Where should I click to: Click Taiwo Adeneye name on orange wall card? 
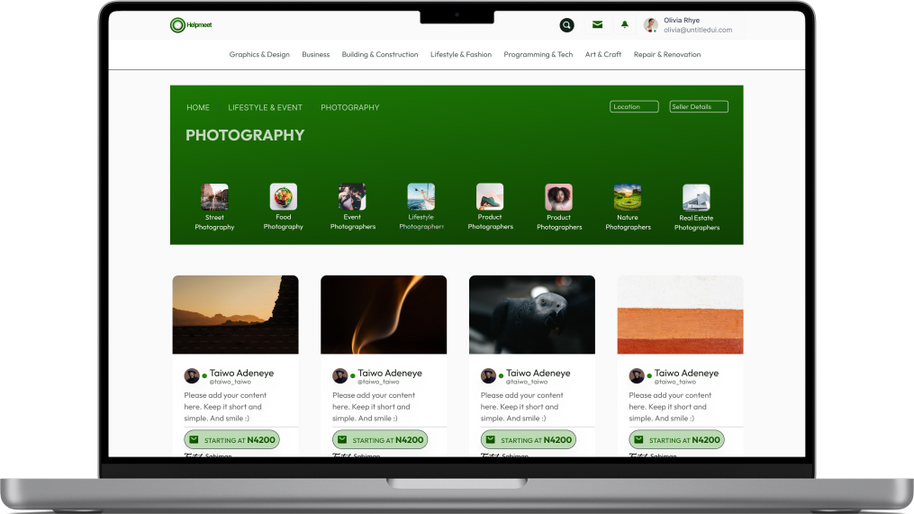[x=686, y=373]
